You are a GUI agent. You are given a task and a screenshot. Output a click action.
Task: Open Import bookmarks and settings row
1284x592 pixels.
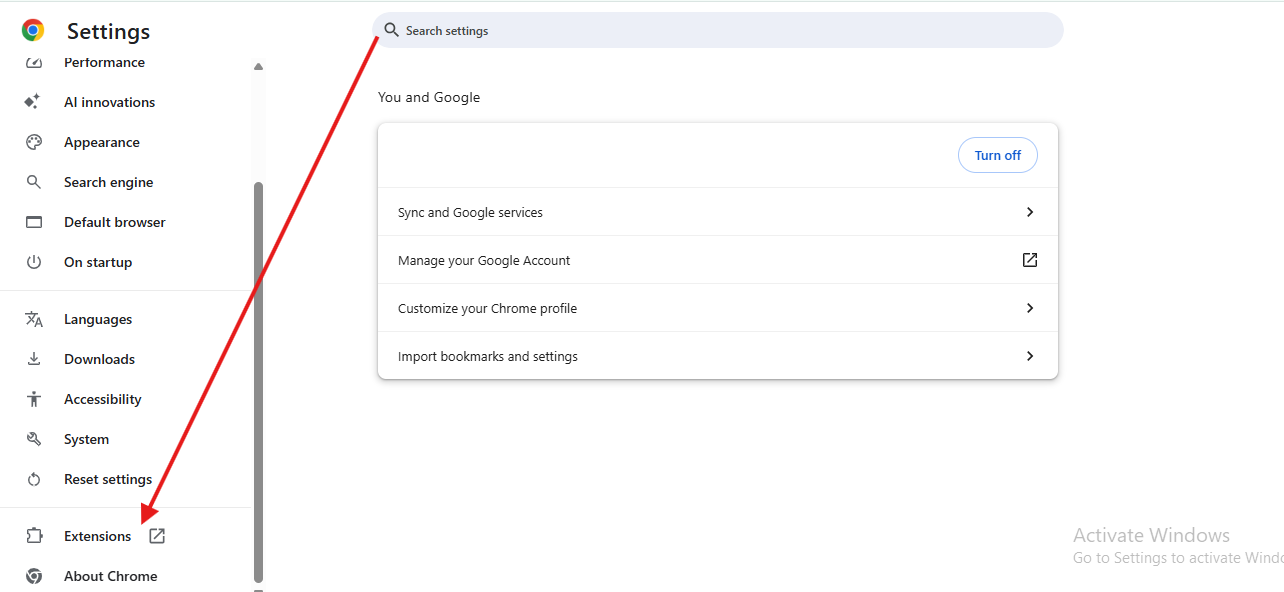click(x=718, y=356)
